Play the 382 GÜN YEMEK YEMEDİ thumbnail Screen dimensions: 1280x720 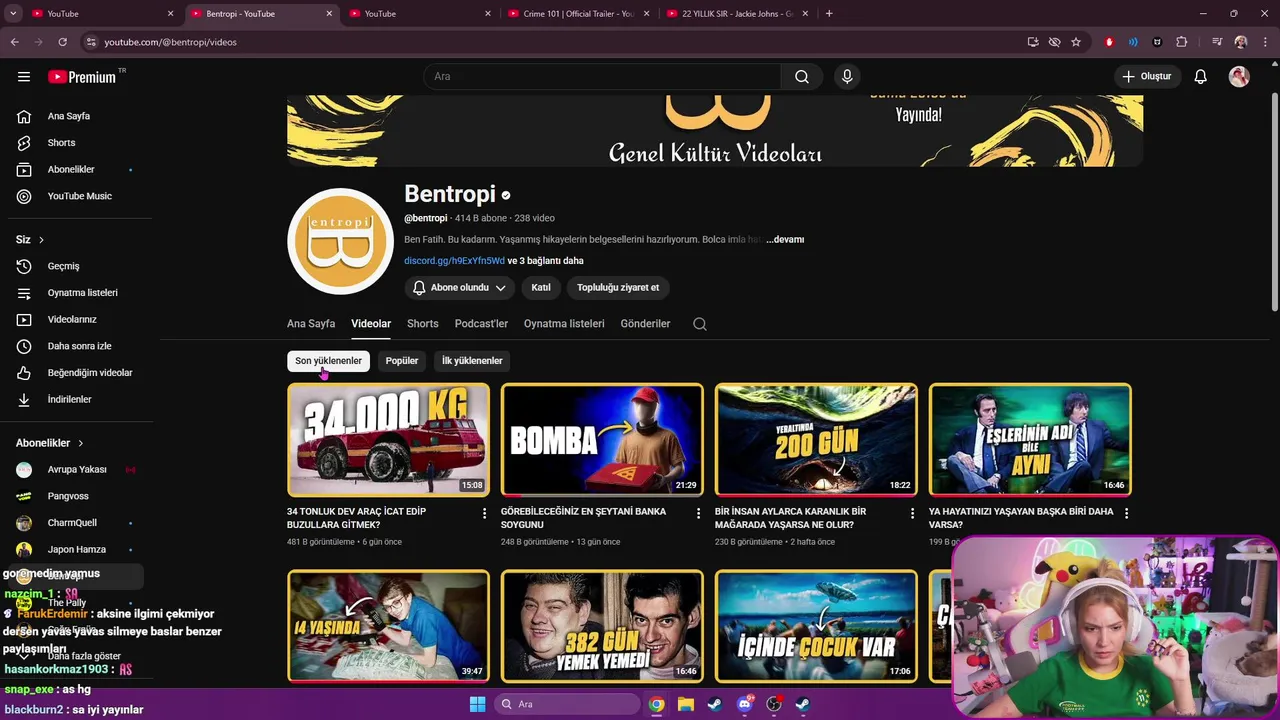[x=602, y=626]
